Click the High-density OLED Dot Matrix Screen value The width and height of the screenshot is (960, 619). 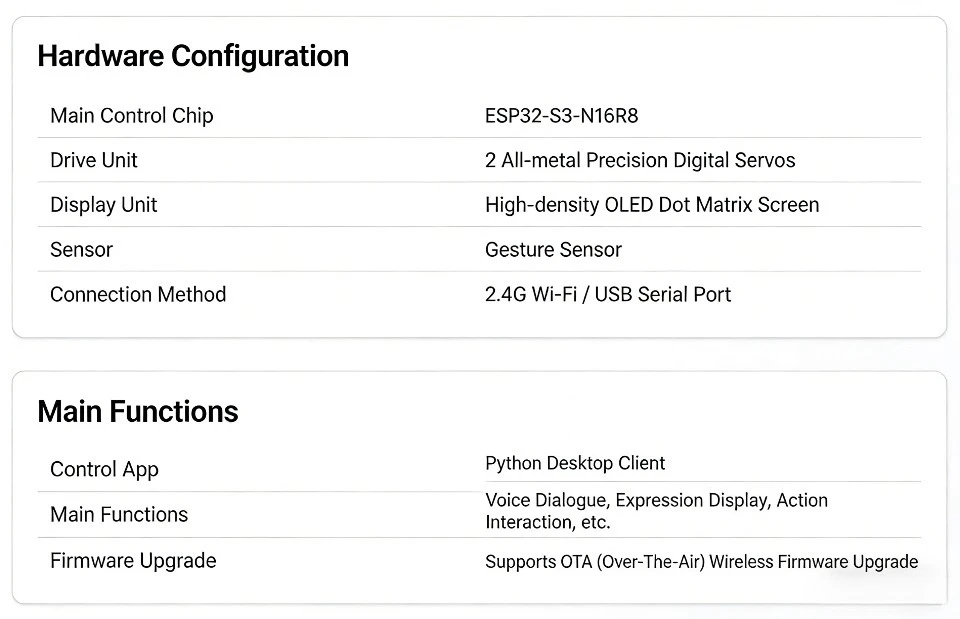tap(652, 205)
